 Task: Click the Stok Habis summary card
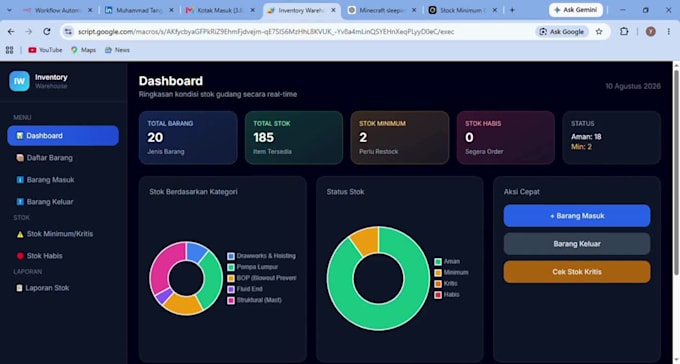coord(506,138)
